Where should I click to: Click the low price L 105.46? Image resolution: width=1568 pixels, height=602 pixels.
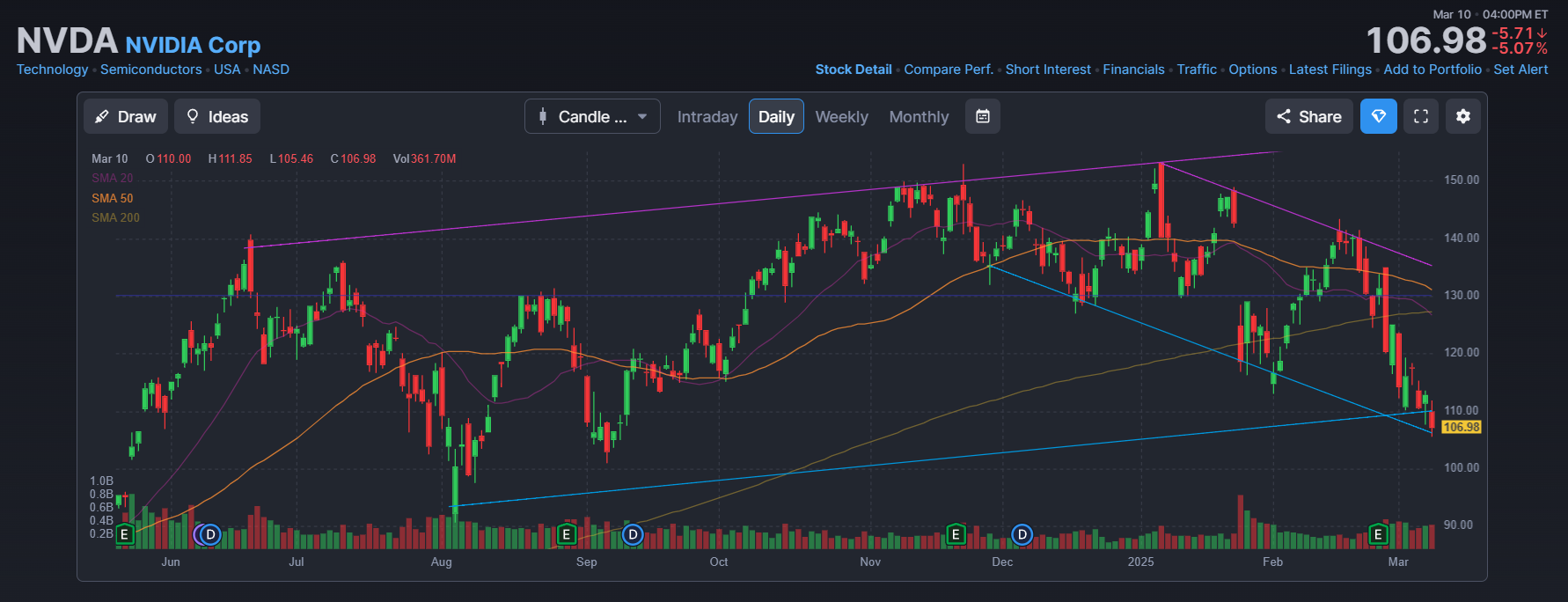pos(291,159)
